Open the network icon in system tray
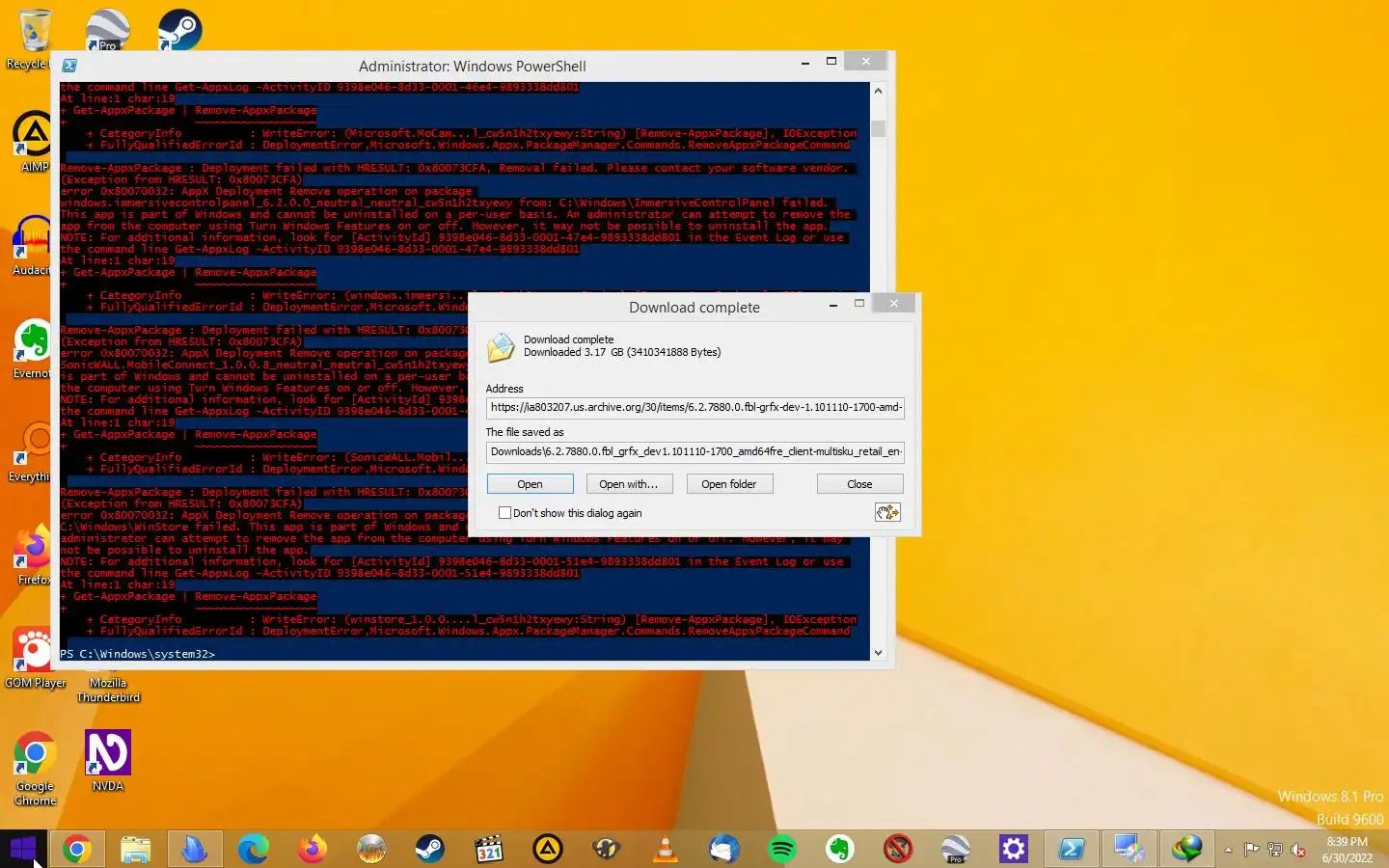 point(1274,850)
